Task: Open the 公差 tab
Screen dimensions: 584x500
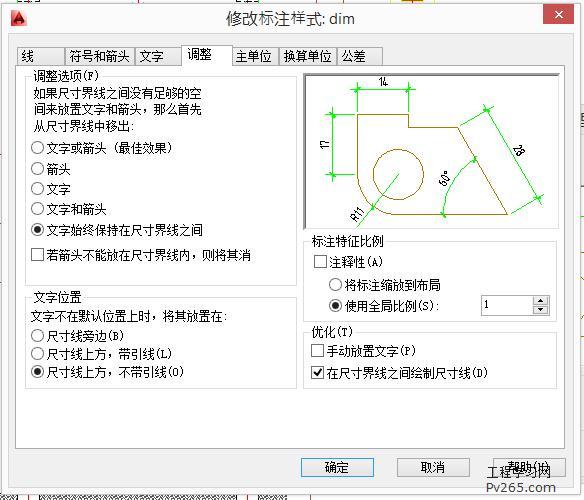Action: pos(359,57)
